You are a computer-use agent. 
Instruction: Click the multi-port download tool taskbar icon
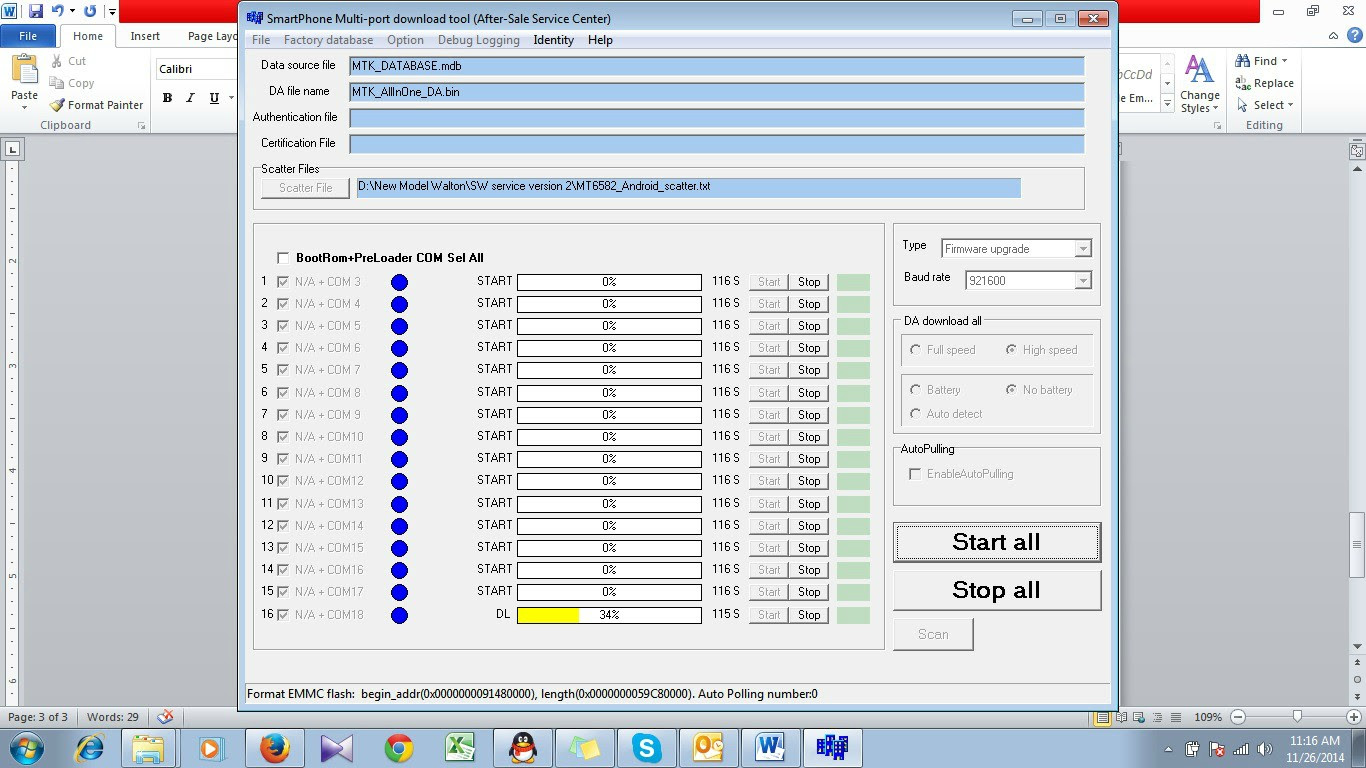point(832,748)
